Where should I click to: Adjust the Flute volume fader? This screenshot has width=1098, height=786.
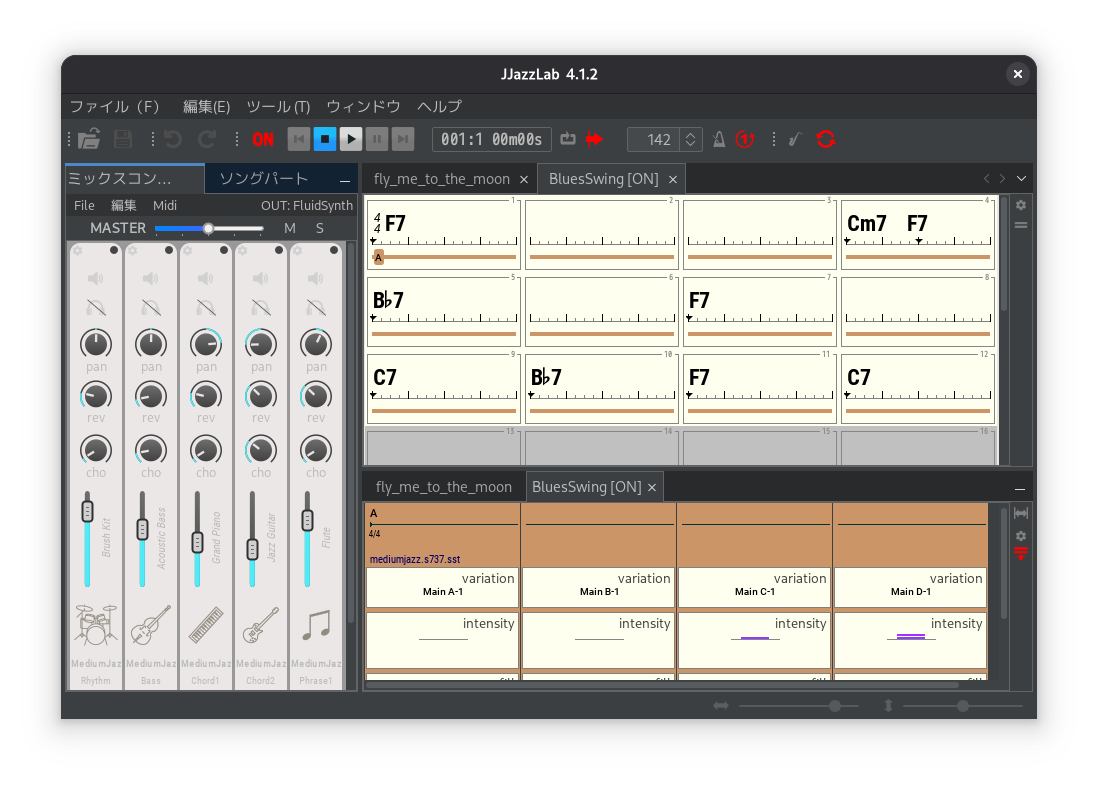307,520
